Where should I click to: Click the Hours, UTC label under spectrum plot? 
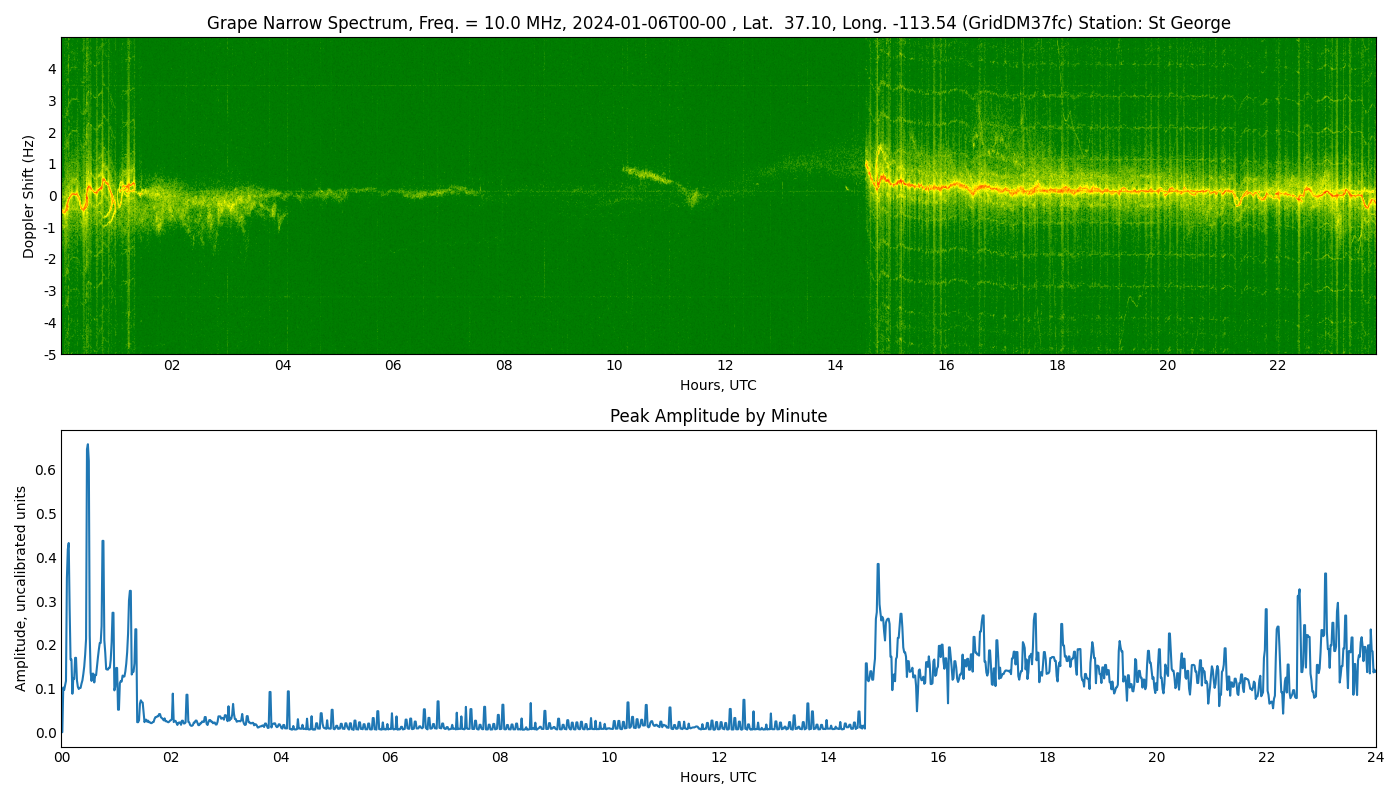718,385
